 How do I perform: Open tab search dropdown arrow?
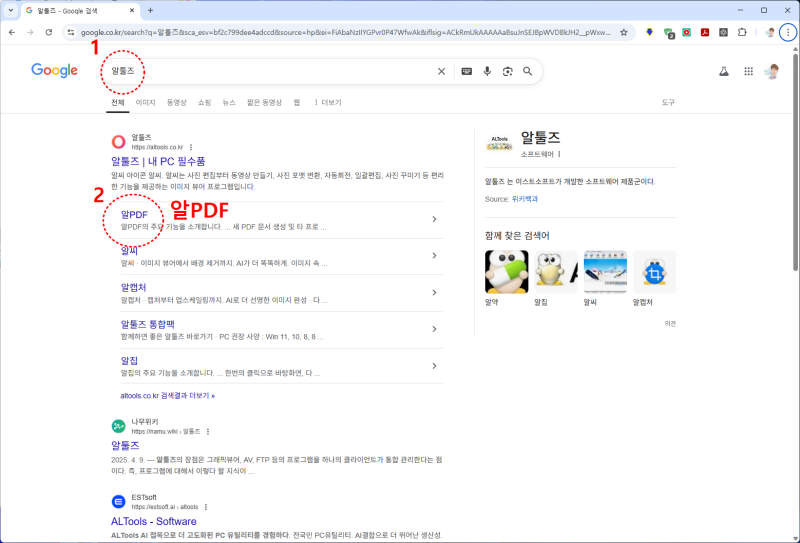(10, 10)
